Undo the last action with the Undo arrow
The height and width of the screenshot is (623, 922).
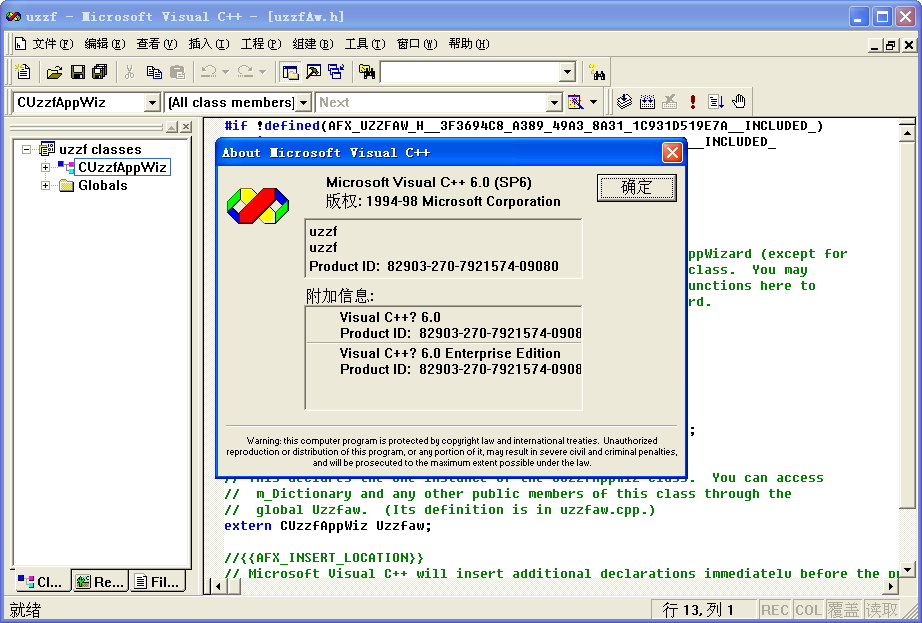click(208, 72)
